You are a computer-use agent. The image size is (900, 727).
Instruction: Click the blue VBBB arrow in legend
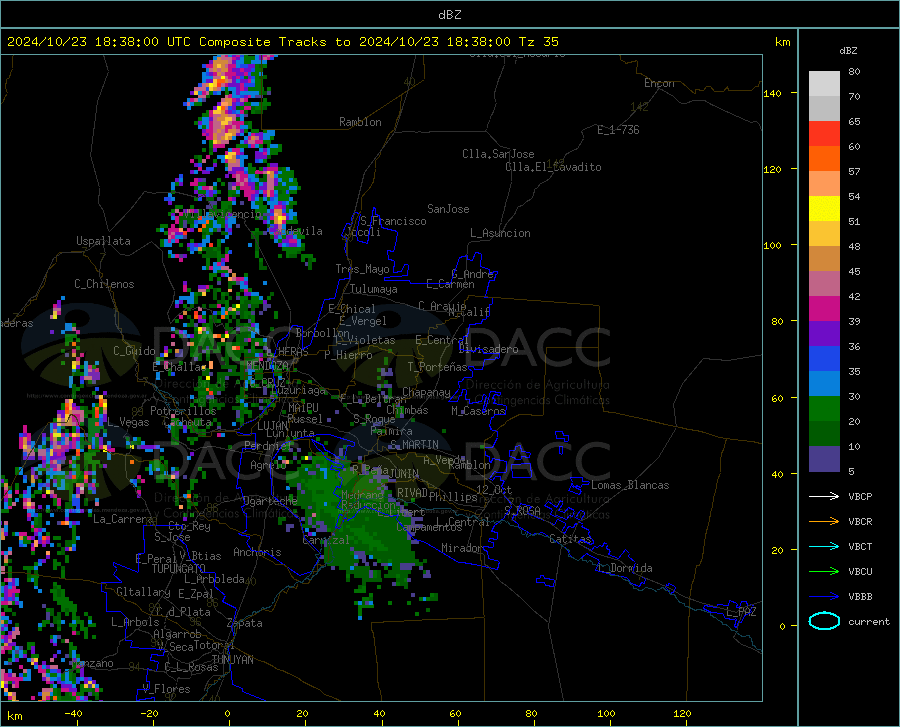(x=824, y=597)
